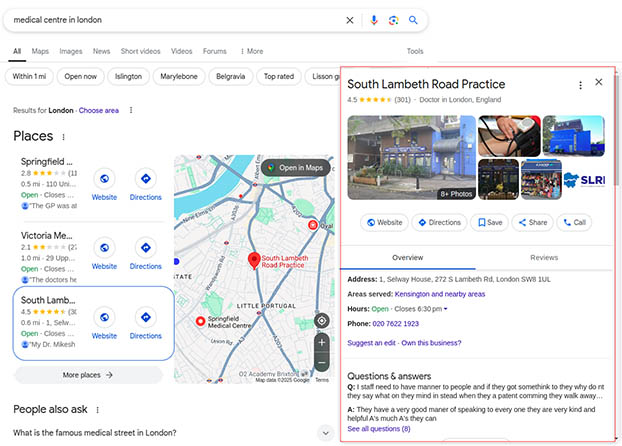Switch to the Reviews tab
This screenshot has height=446, width=622.
point(543,257)
